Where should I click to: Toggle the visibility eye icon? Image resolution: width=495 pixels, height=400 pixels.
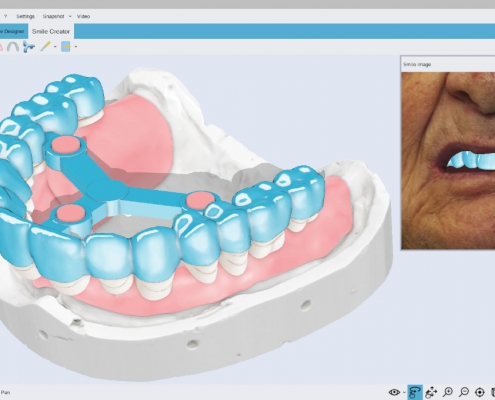pos(394,392)
